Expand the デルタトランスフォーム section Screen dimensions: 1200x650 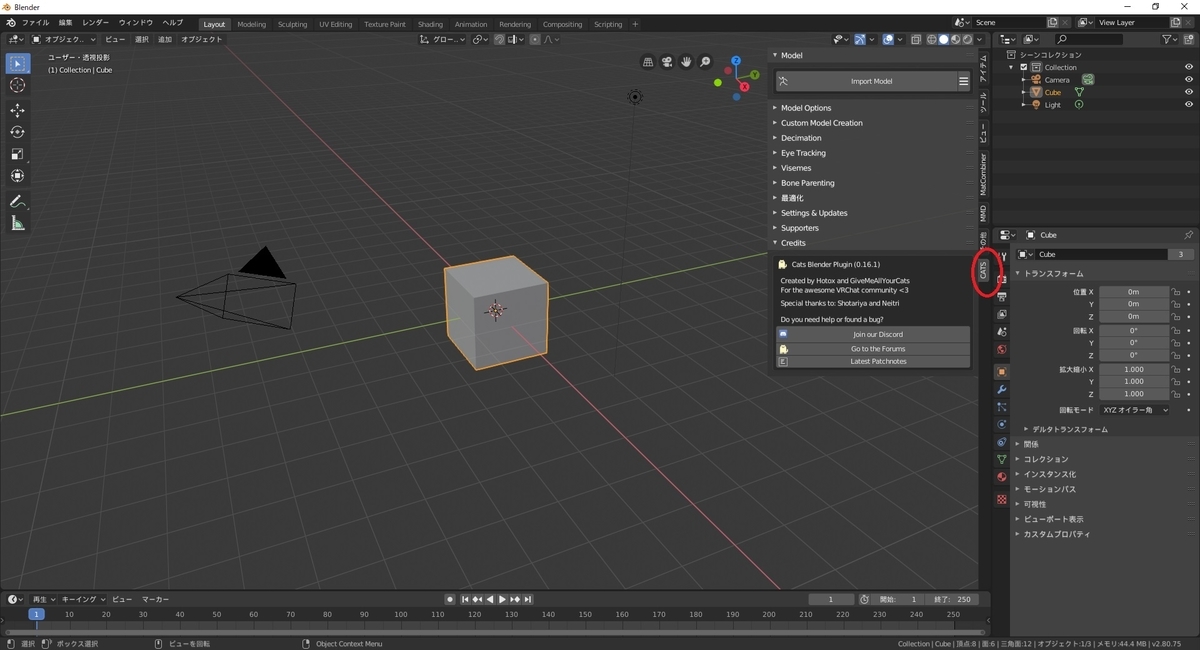(x=1068, y=429)
